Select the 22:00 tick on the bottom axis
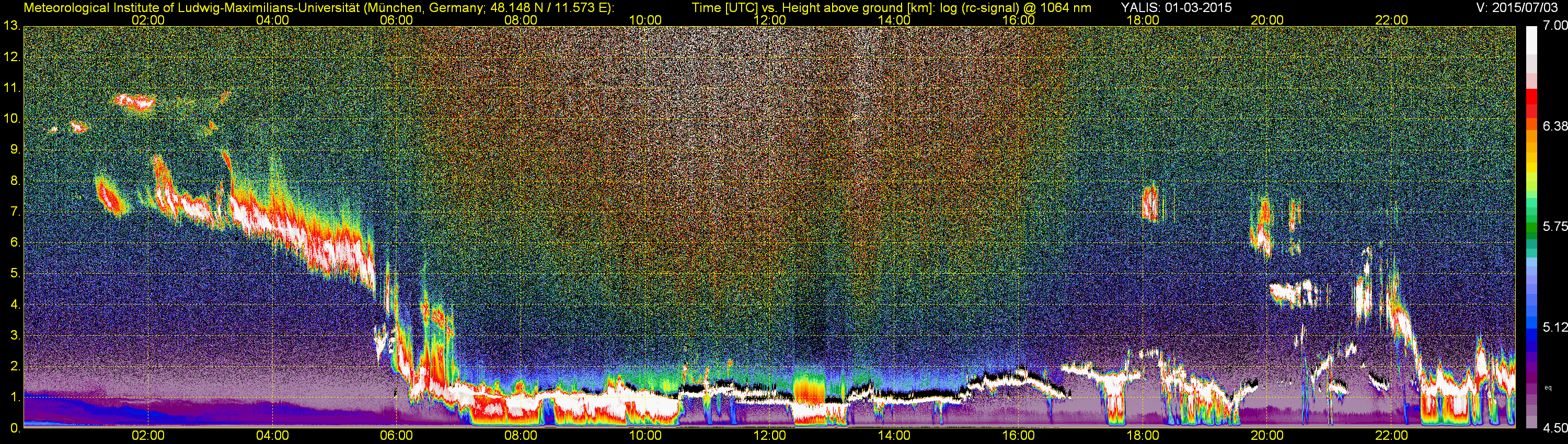This screenshot has height=444, width=1568. point(1391,436)
